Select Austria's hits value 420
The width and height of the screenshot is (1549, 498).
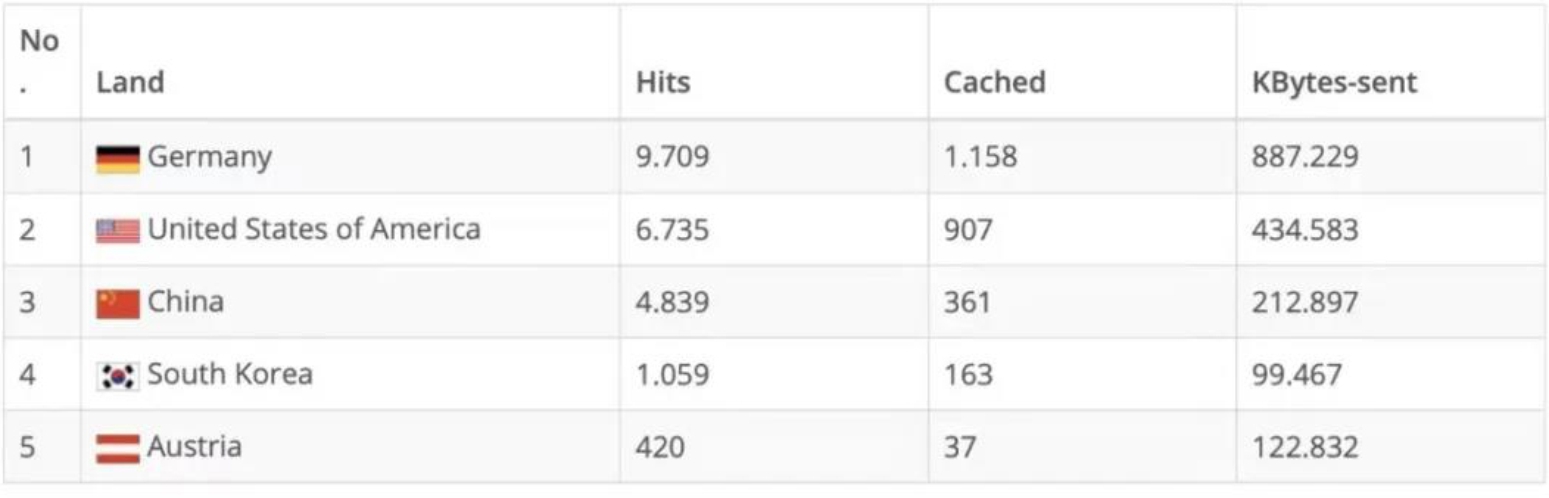tap(660, 447)
